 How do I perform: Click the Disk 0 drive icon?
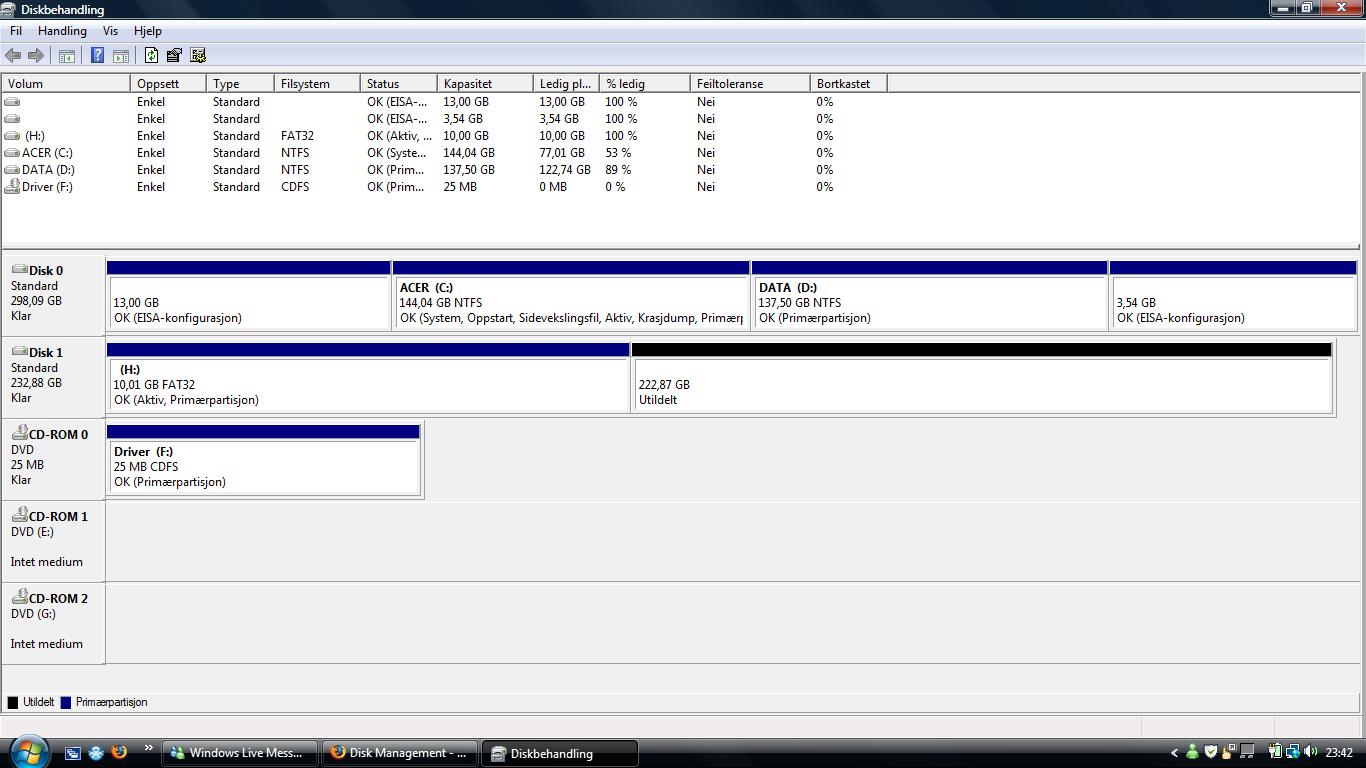click(x=19, y=270)
